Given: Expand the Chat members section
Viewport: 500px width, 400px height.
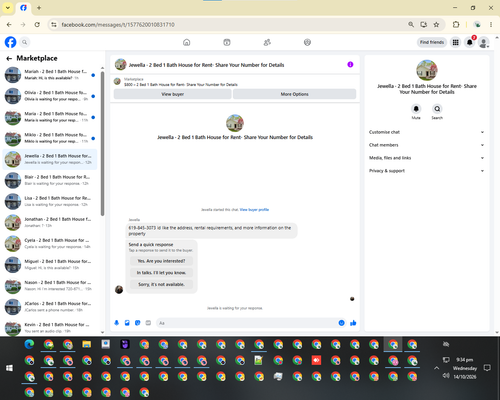Looking at the screenshot, I should (x=426, y=145).
